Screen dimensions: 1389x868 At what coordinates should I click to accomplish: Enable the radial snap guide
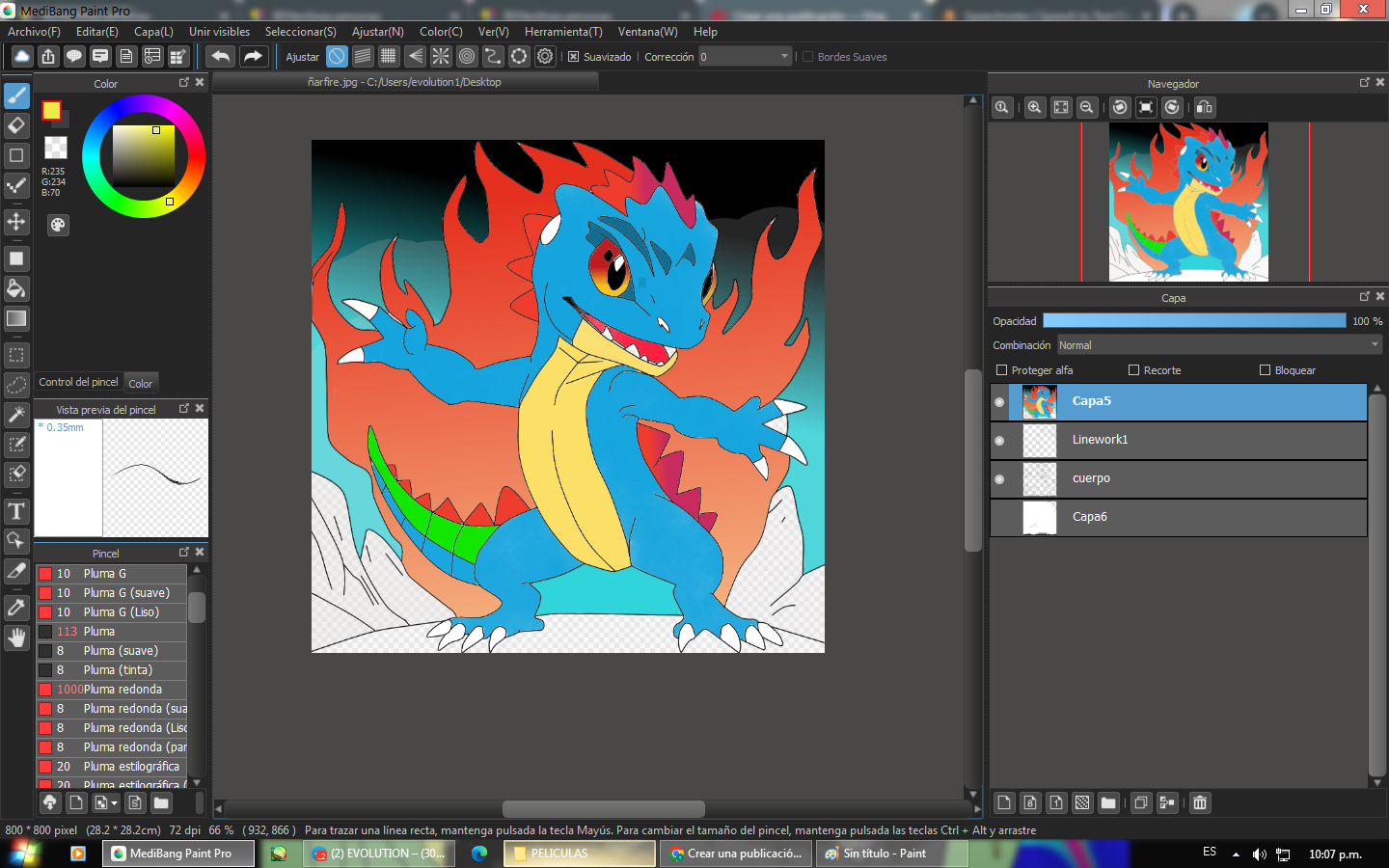[x=441, y=56]
